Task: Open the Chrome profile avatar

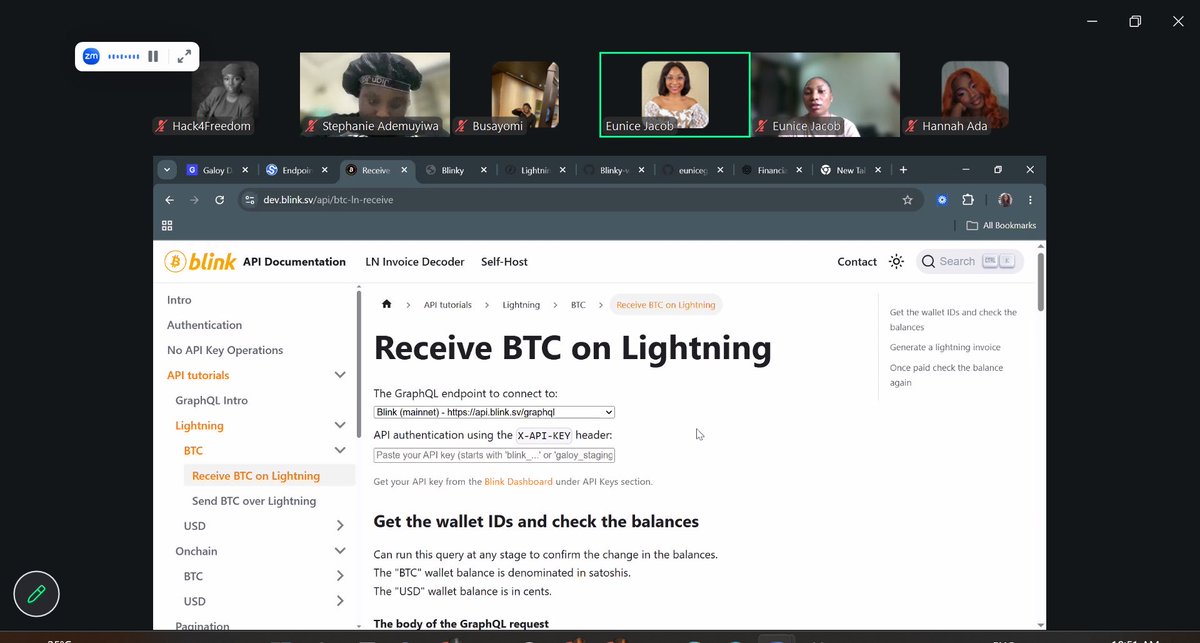Action: point(1005,200)
